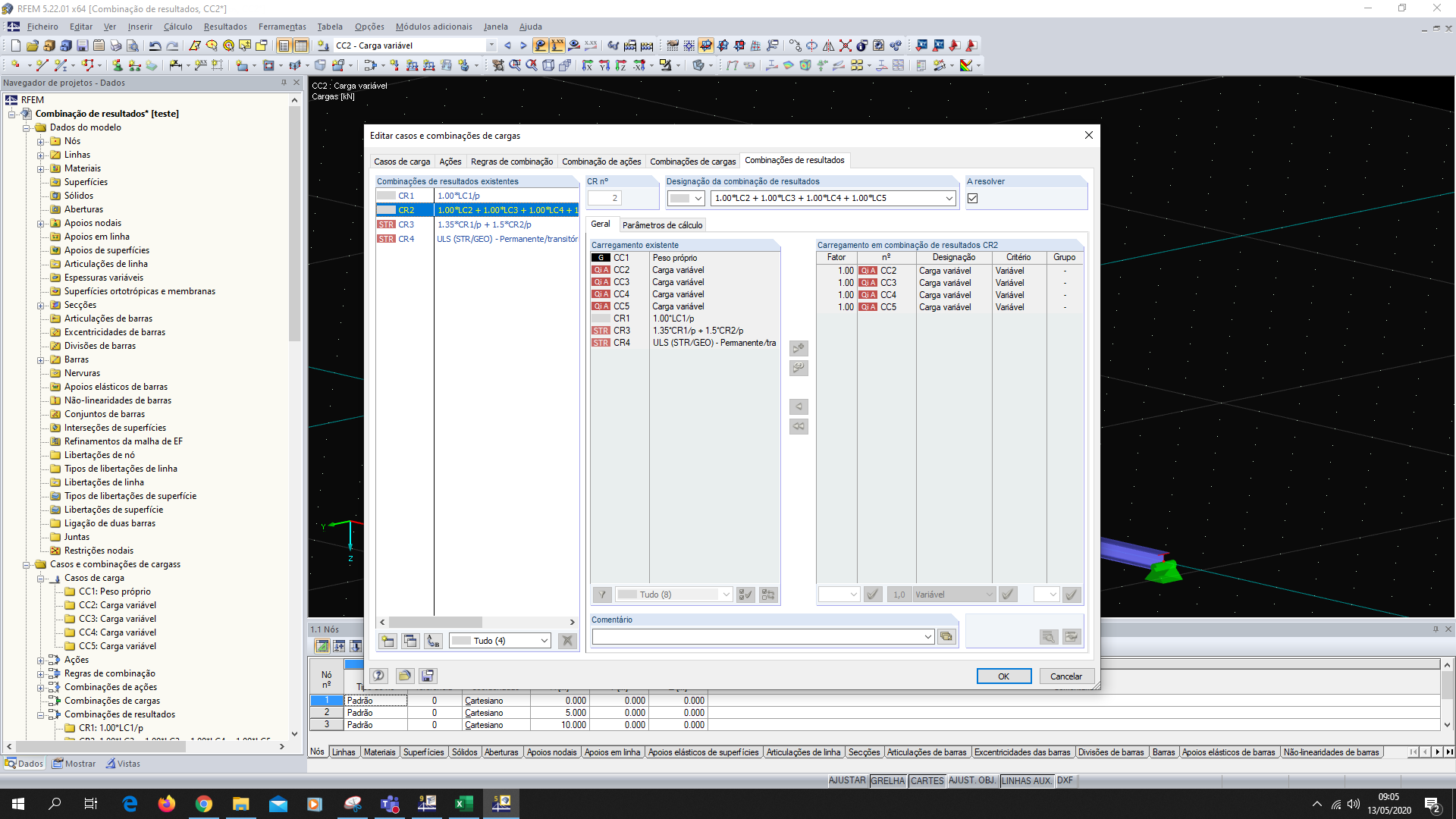Click the help question mark icon
The height and width of the screenshot is (819, 1456).
[x=378, y=676]
